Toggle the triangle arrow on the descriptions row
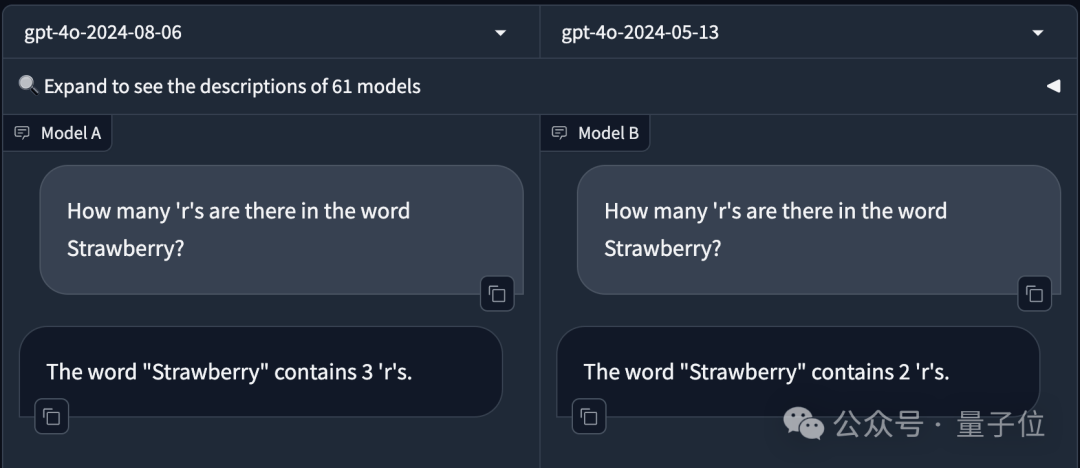 pyautogui.click(x=1053, y=86)
